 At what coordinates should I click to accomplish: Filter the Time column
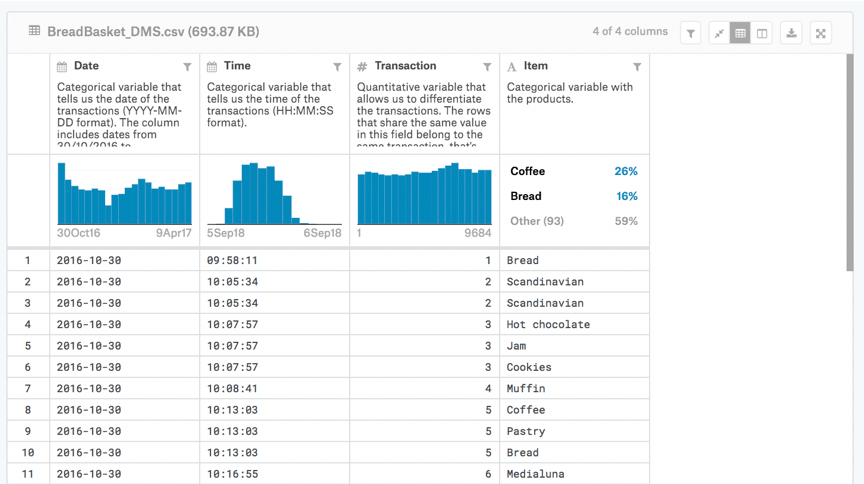click(337, 67)
